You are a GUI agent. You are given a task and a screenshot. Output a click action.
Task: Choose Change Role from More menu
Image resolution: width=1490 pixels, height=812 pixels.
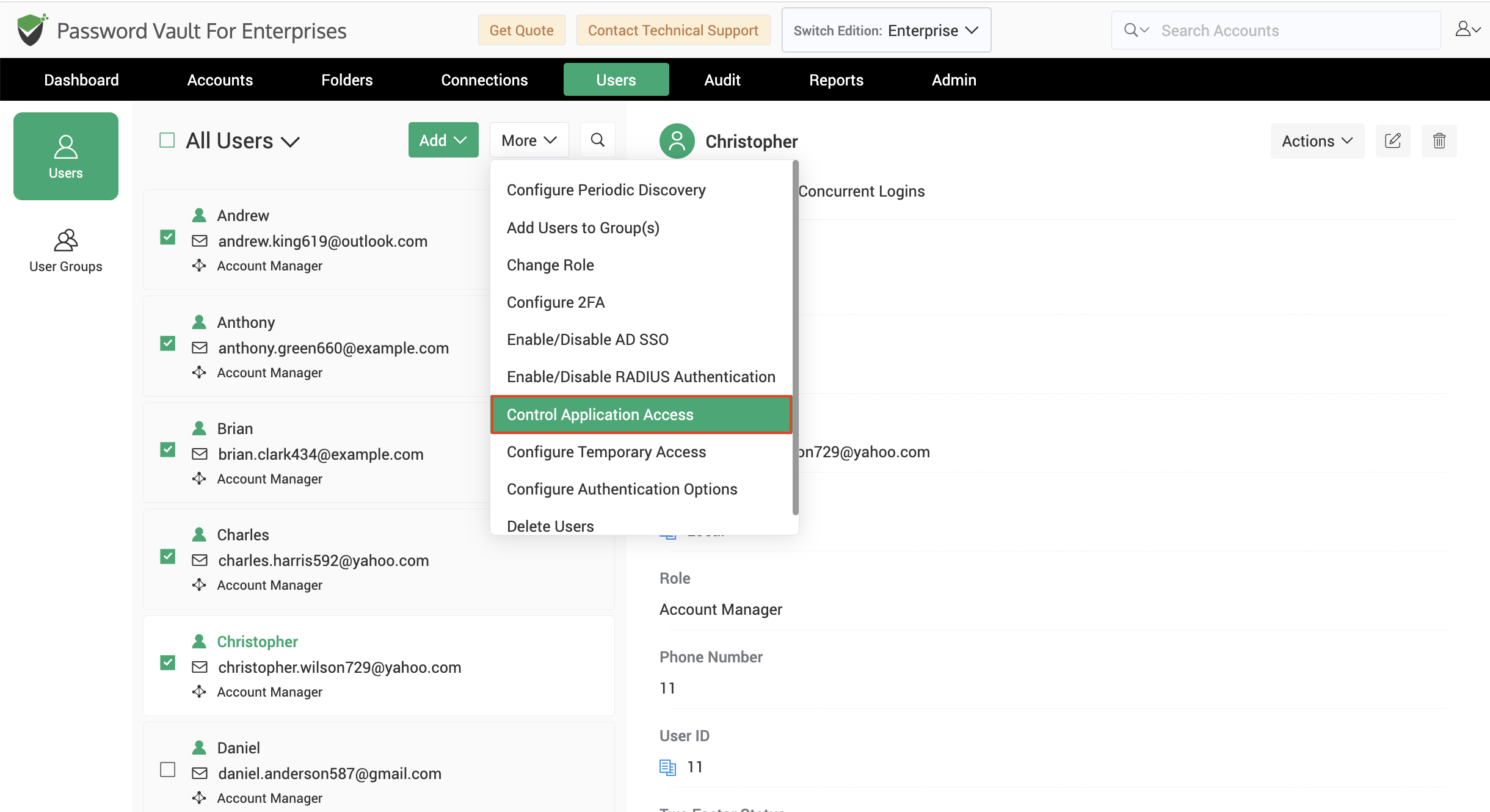(x=550, y=265)
